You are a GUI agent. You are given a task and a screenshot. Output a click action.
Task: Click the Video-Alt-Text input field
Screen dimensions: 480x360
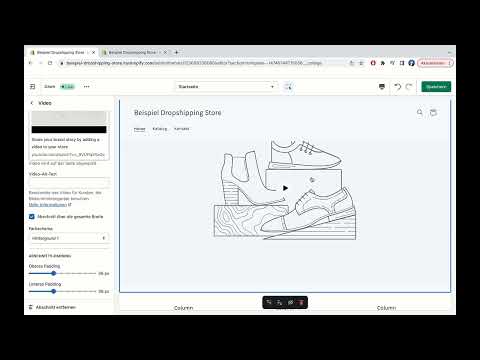(x=69, y=183)
